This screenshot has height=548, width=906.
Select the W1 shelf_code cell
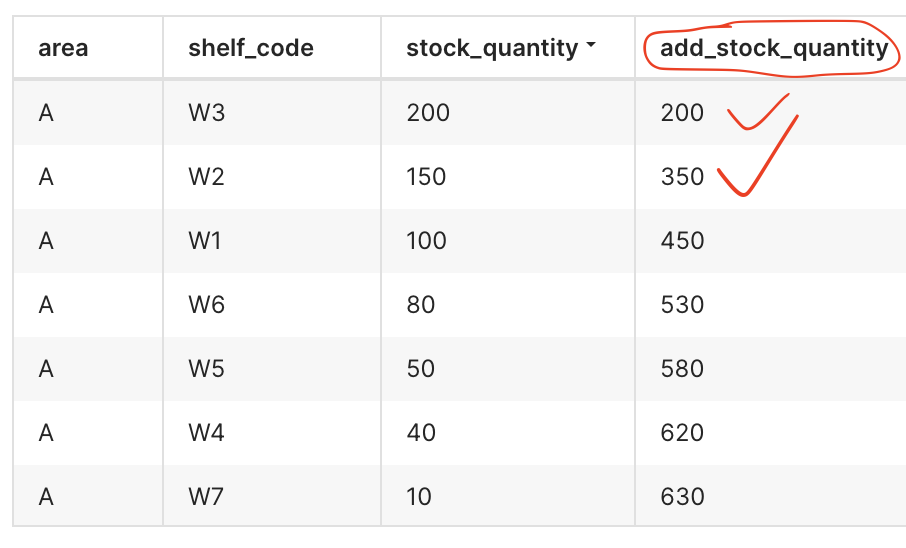207,241
